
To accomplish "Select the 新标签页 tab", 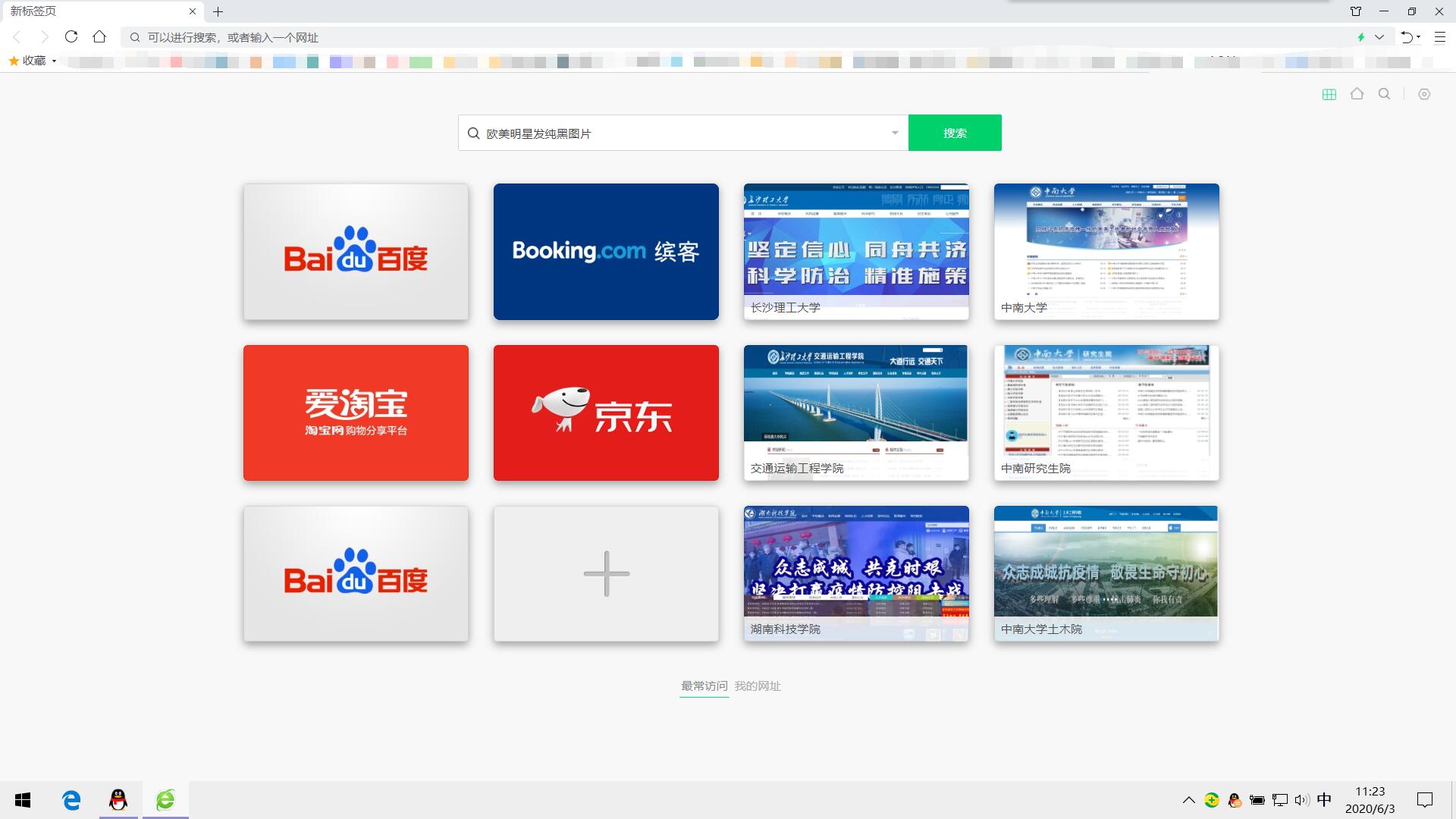I will [102, 11].
